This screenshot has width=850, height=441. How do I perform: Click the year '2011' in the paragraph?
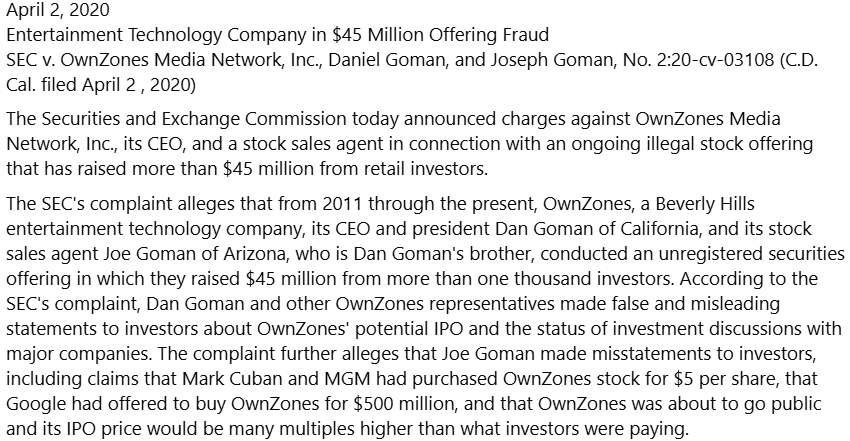[x=343, y=204]
